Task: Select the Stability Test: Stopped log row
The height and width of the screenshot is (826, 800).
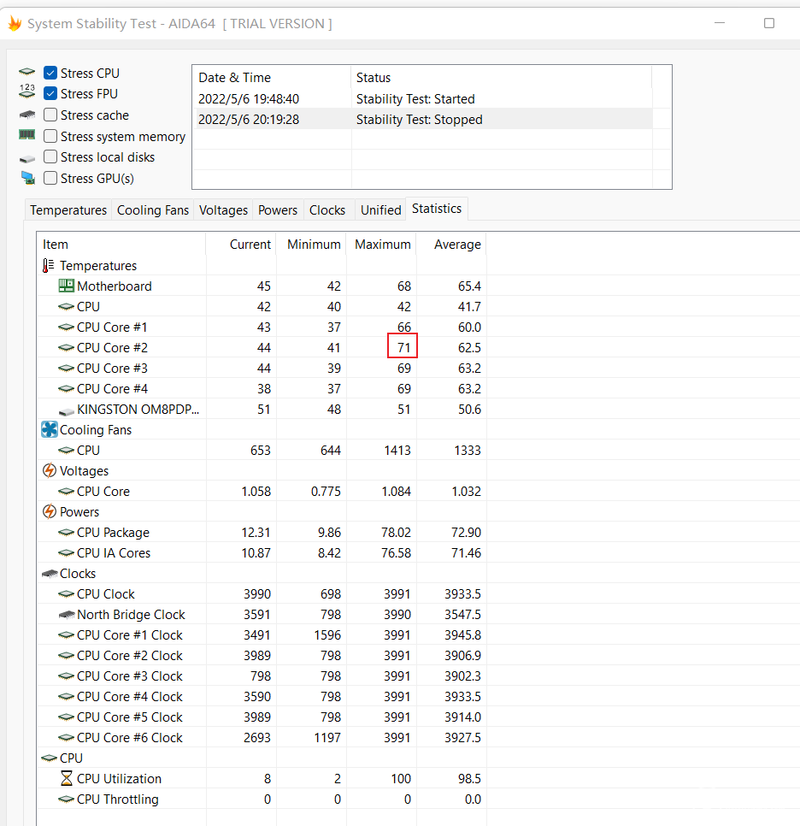Action: click(423, 120)
